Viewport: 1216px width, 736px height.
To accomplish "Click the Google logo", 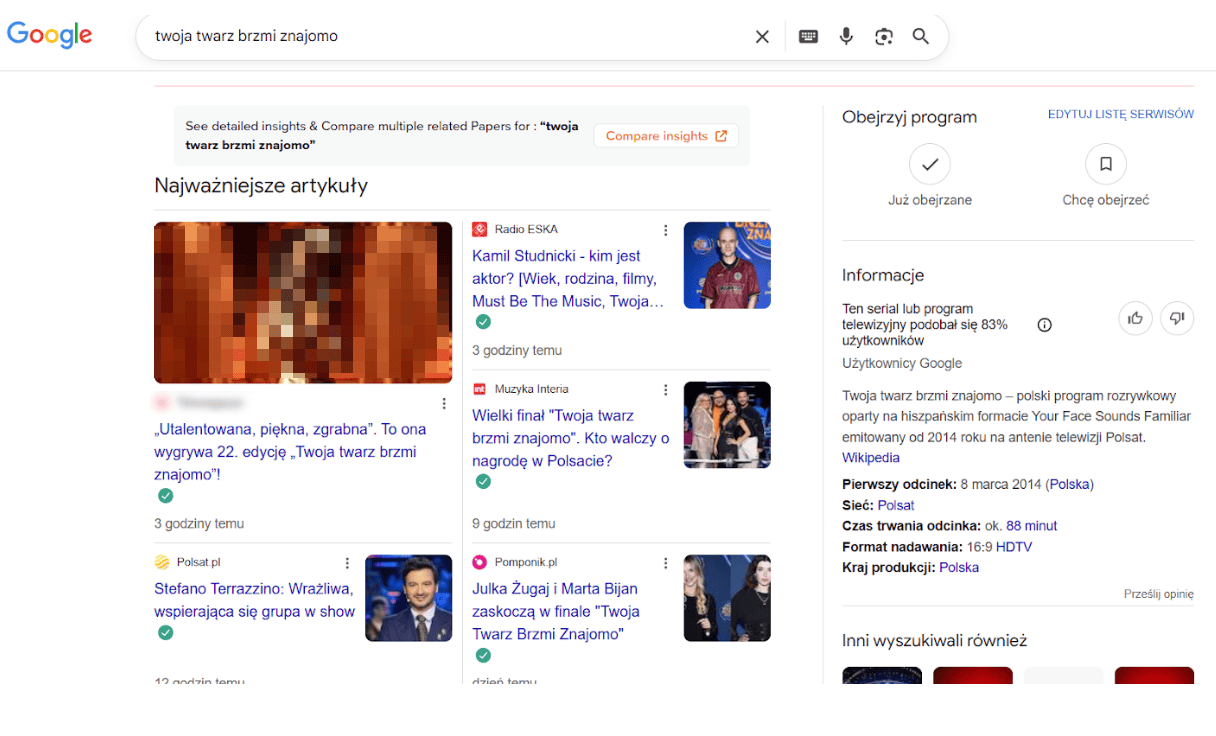I will tap(49, 35).
